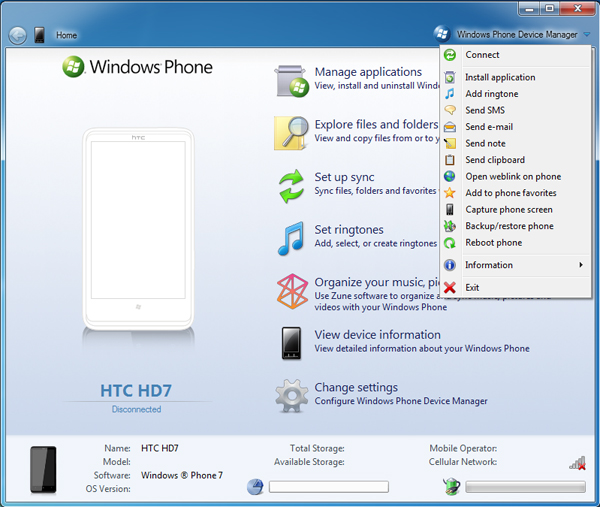Open the Zune Organize your music icon

[x=291, y=290]
